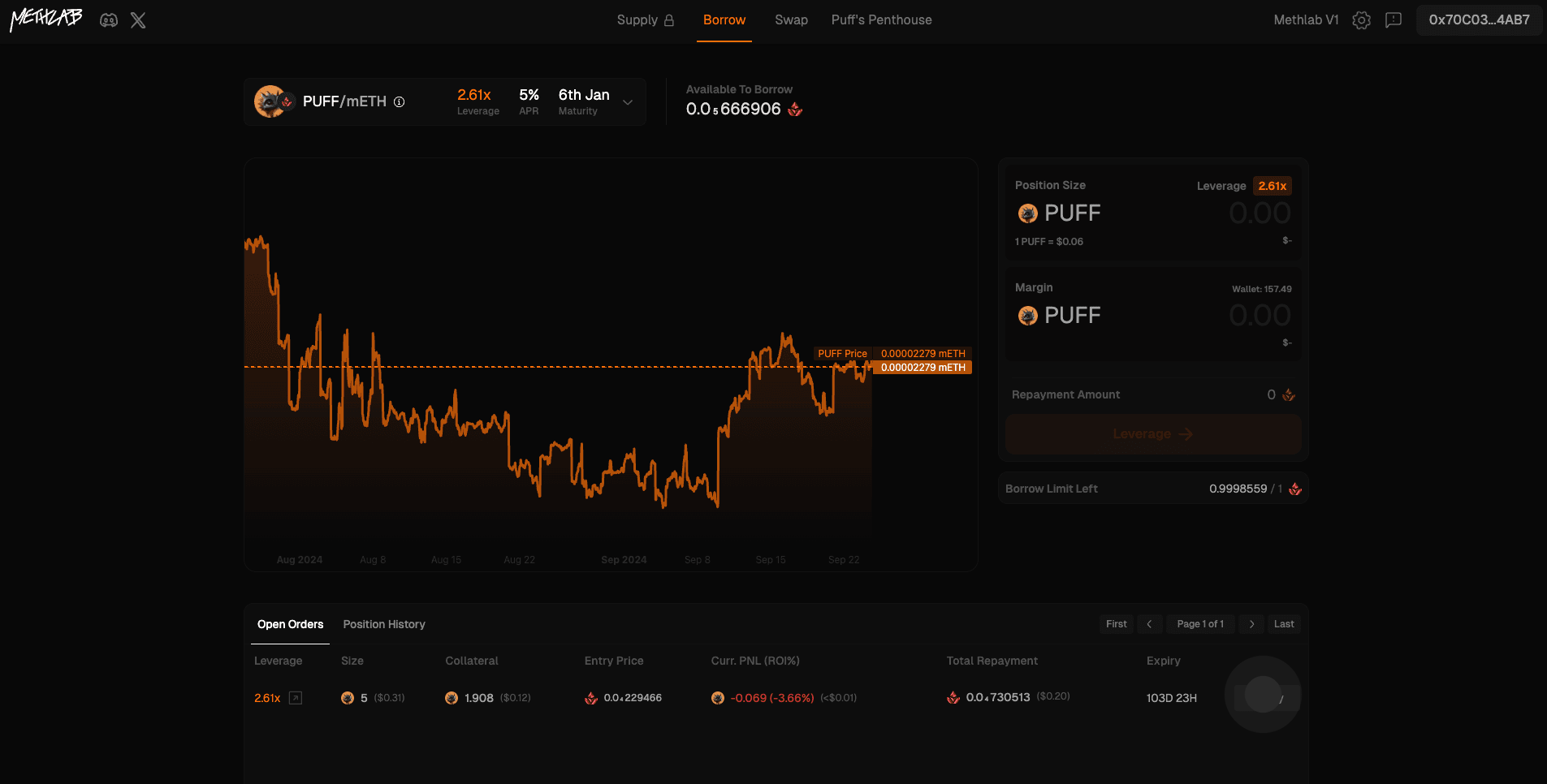Open the Position History tab
1547x784 pixels.
tap(384, 624)
